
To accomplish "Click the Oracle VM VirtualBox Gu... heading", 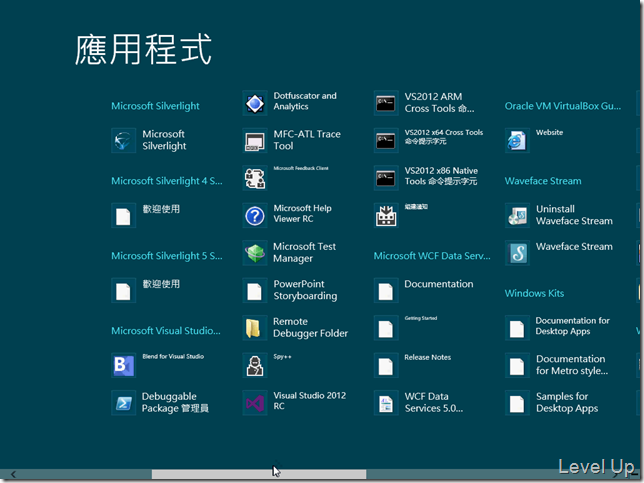I will point(563,106).
